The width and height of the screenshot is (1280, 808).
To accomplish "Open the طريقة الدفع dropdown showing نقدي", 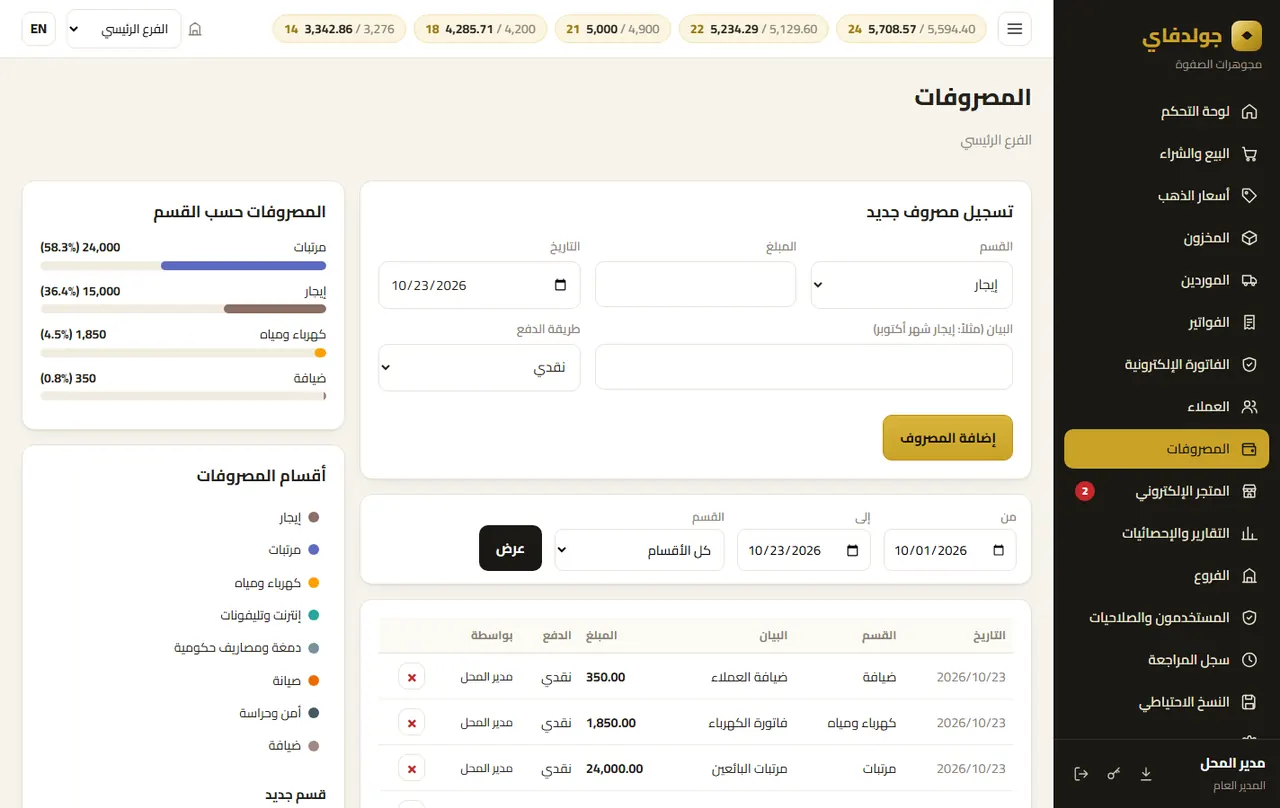I will [x=479, y=367].
